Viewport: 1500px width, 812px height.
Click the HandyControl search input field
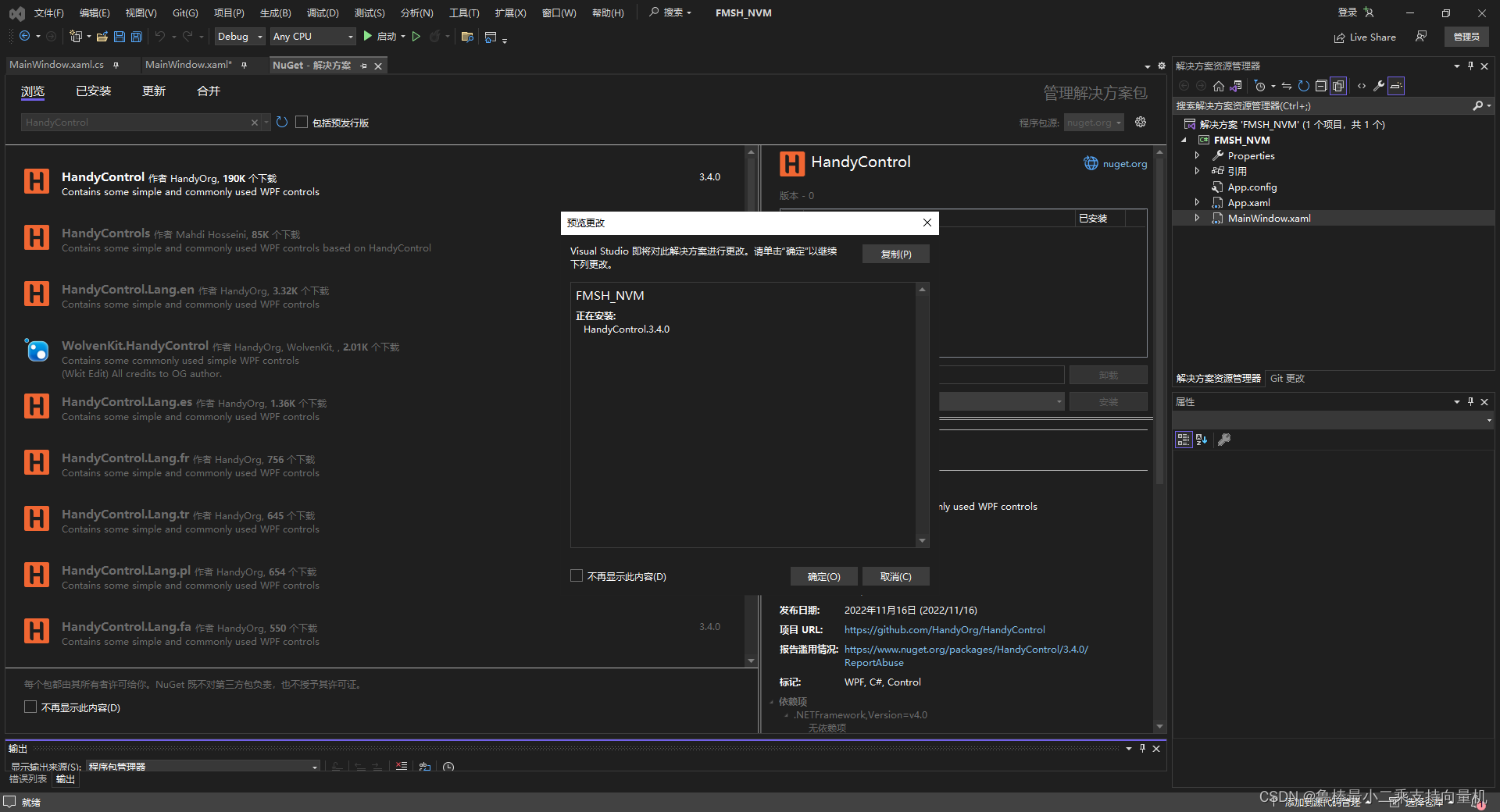(x=136, y=122)
